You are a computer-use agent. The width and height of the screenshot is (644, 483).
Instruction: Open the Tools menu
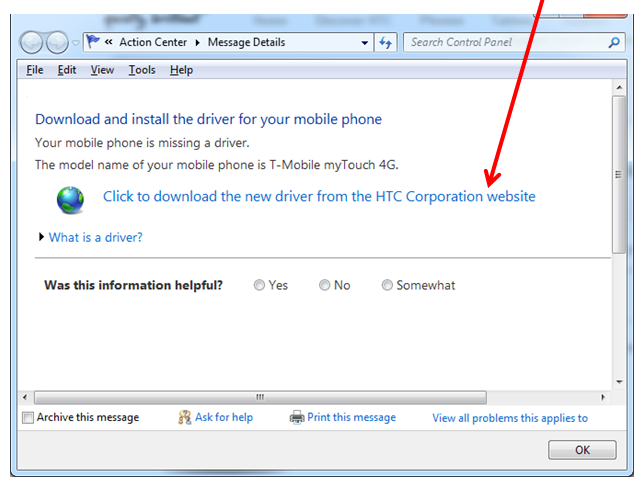pyautogui.click(x=142, y=70)
